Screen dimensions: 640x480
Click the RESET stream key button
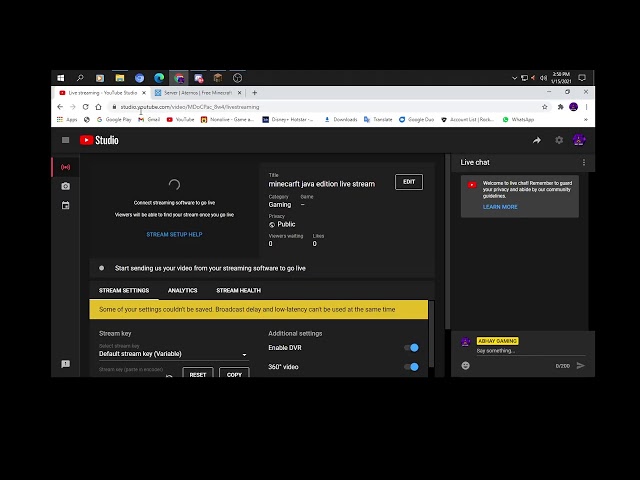[198, 373]
